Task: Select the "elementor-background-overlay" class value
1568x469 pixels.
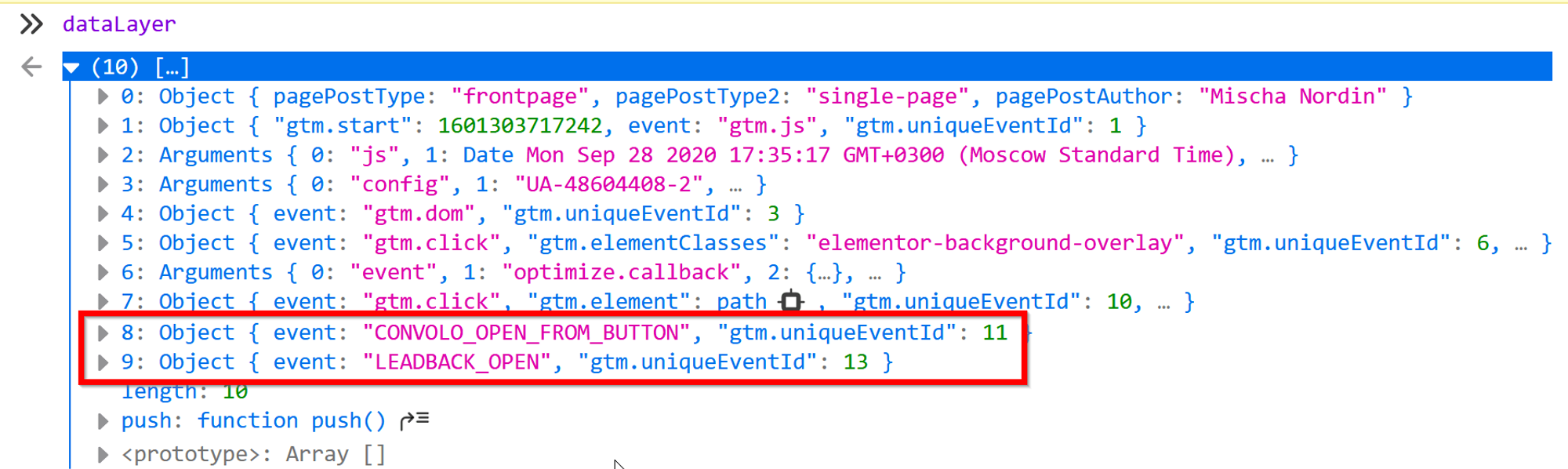Action: (995, 243)
